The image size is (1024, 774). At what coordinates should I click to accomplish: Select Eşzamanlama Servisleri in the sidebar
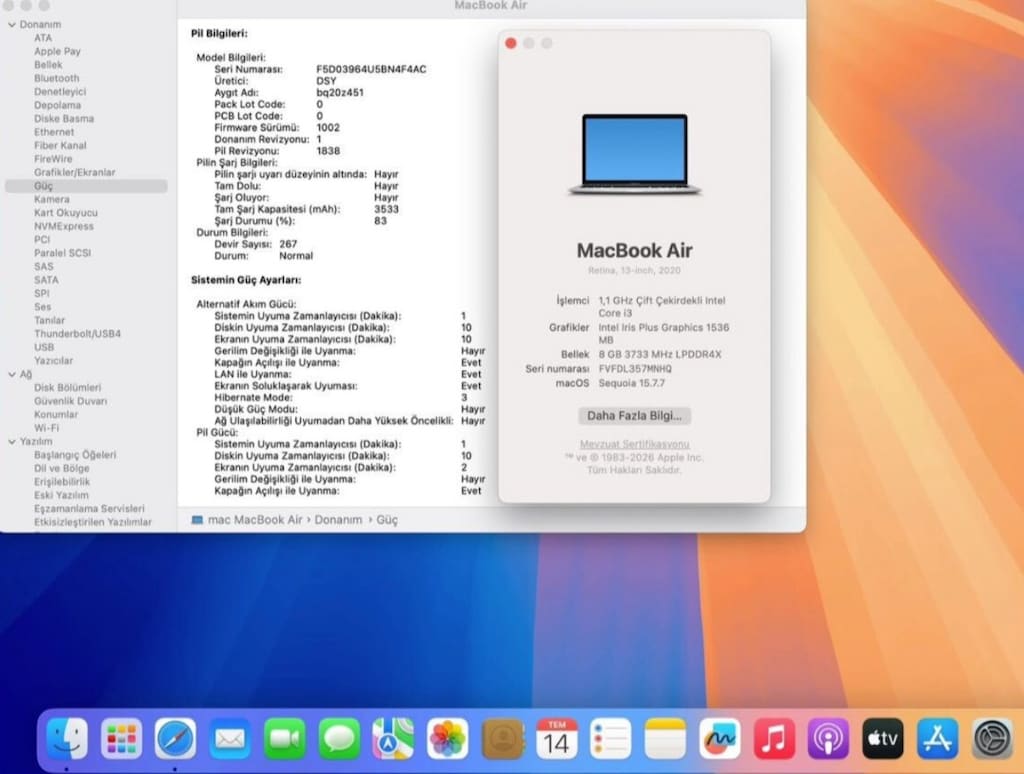pos(89,508)
